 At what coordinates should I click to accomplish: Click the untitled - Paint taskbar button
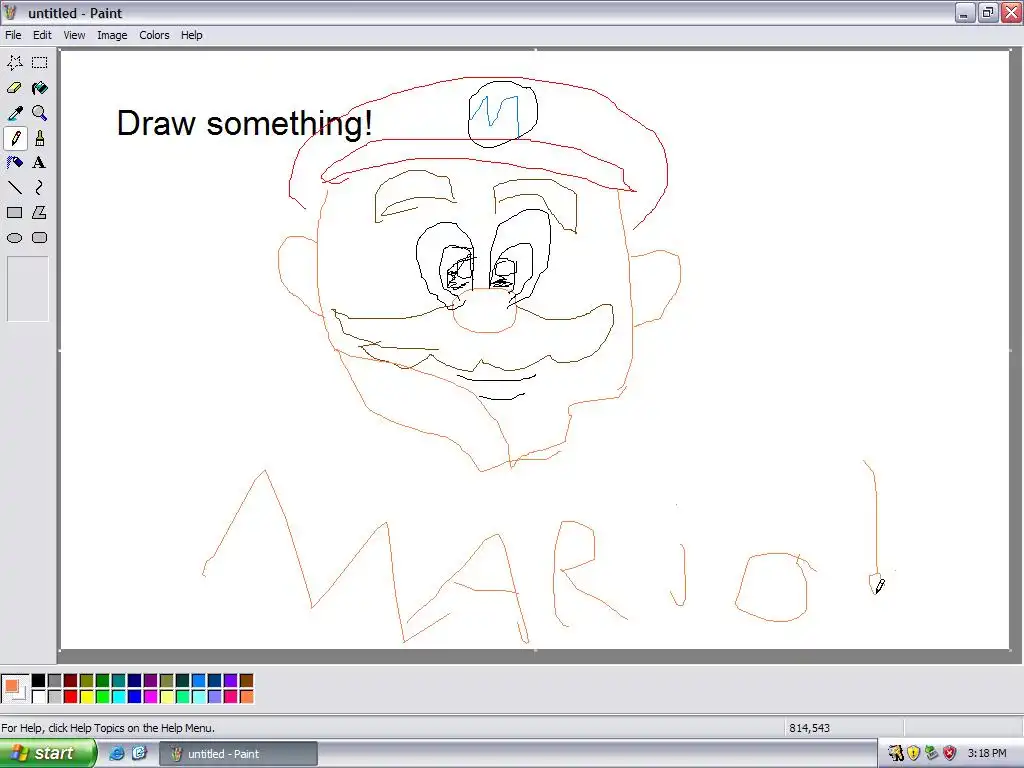pos(239,754)
